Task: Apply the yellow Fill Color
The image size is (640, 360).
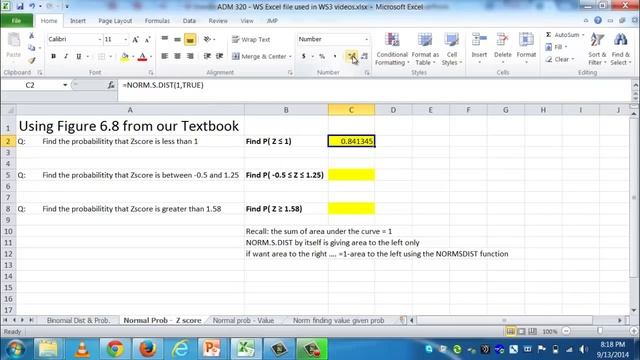Action: [x=125, y=57]
